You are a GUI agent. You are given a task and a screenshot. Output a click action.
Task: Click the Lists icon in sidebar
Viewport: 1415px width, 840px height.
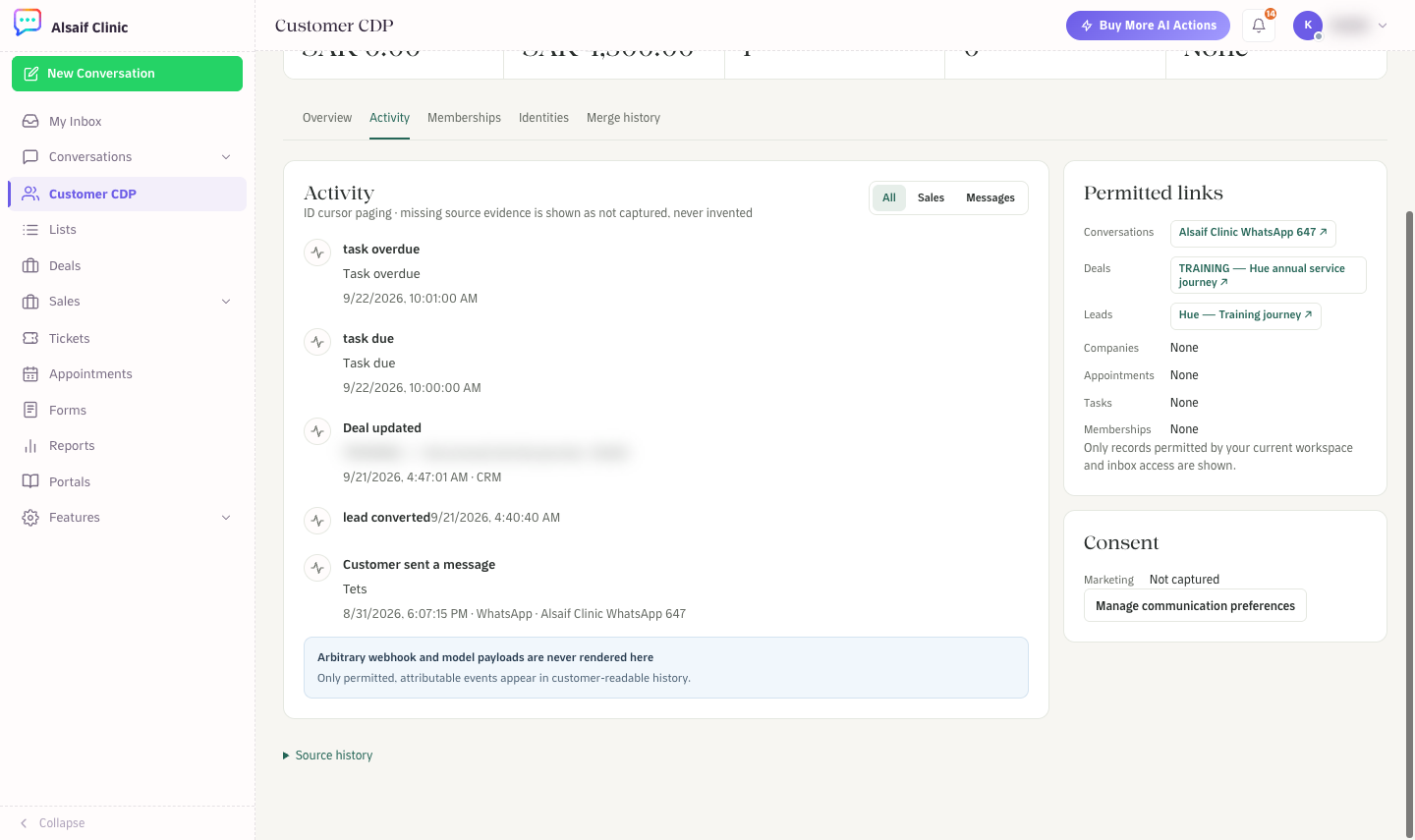click(x=30, y=230)
